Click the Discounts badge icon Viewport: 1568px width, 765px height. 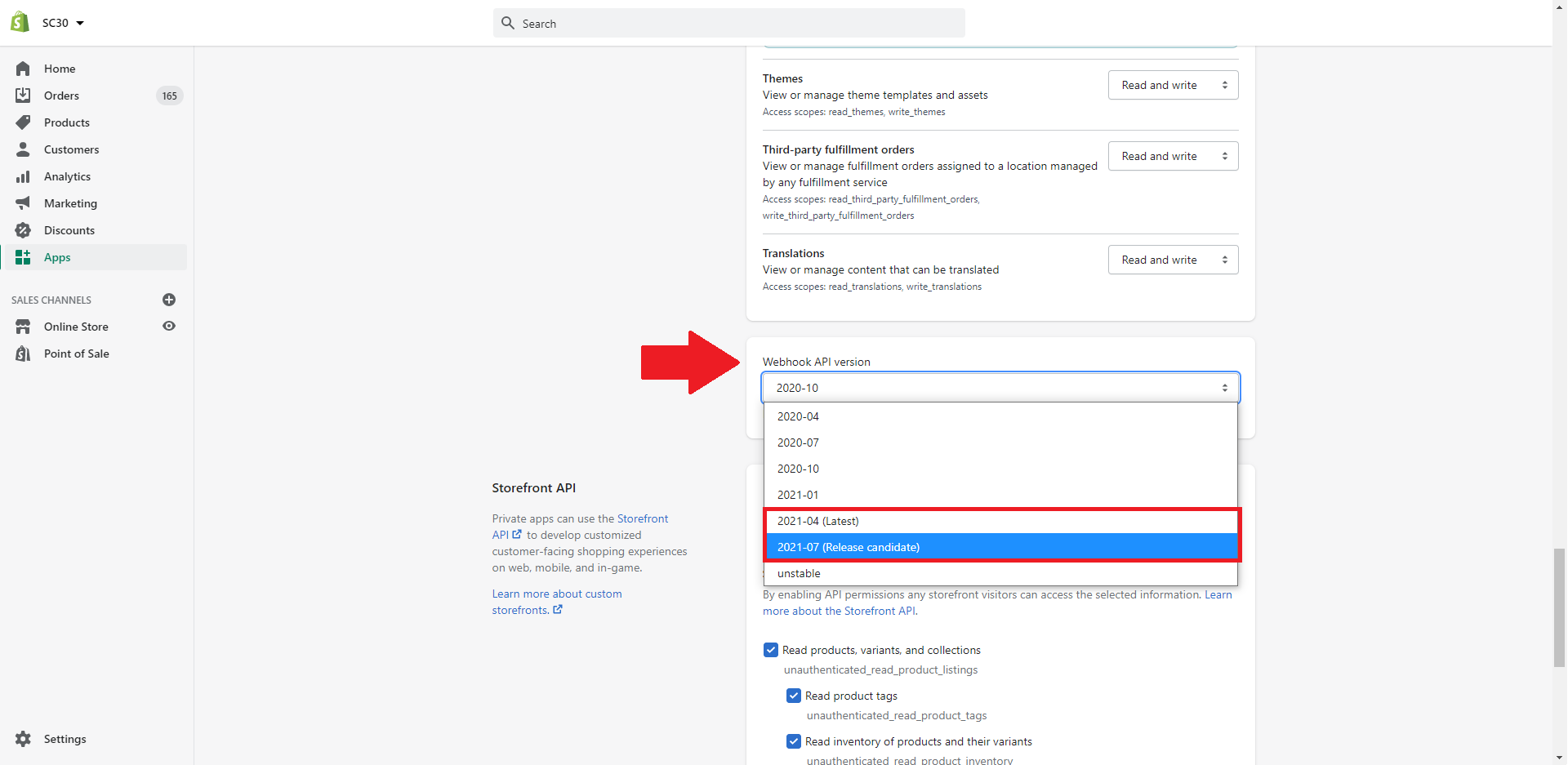(23, 230)
